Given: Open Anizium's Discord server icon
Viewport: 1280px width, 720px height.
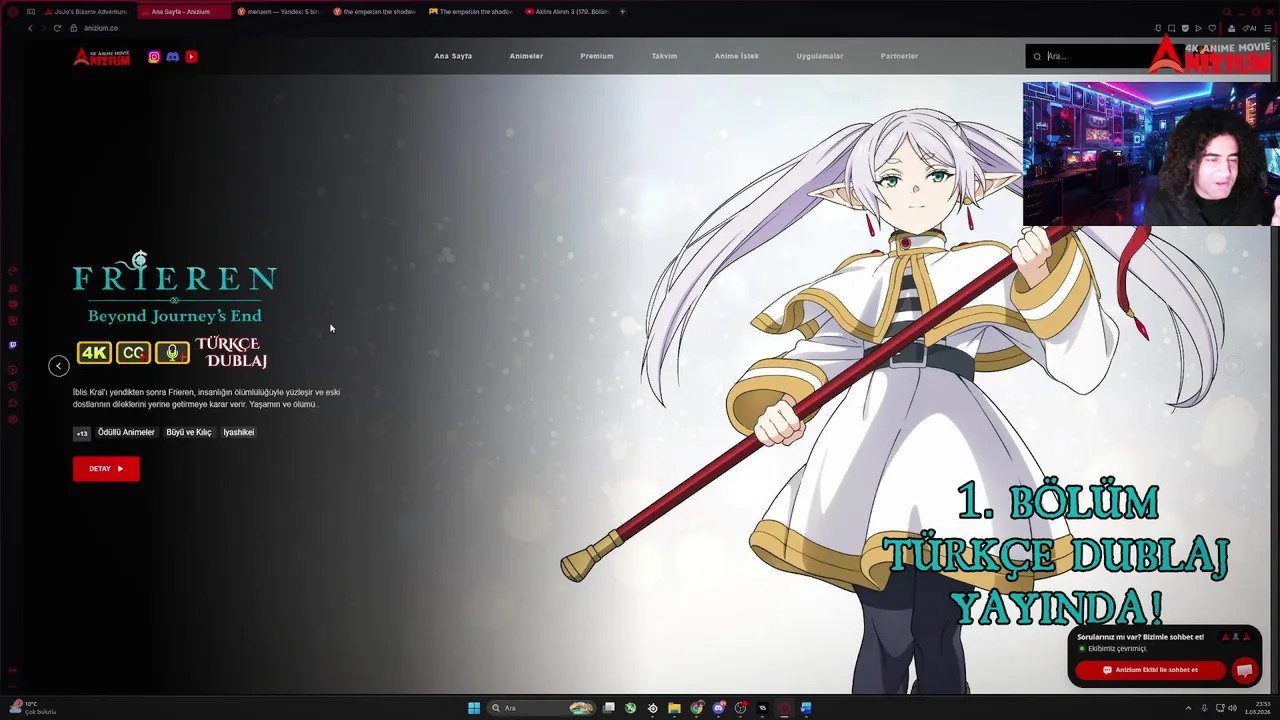Looking at the screenshot, I should point(173,57).
